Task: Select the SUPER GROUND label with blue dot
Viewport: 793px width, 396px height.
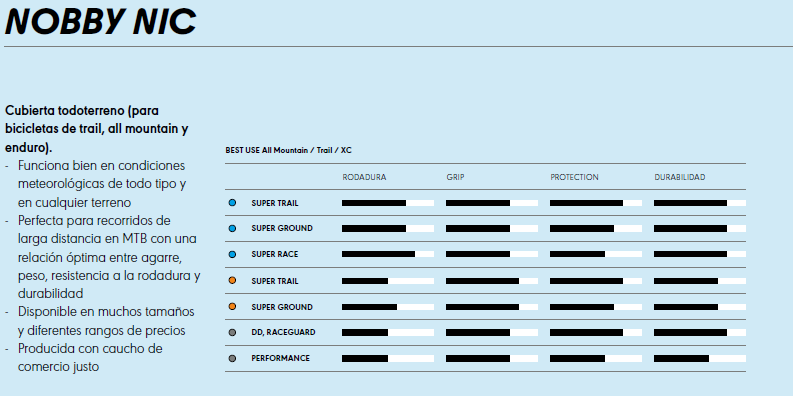Action: 282,229
